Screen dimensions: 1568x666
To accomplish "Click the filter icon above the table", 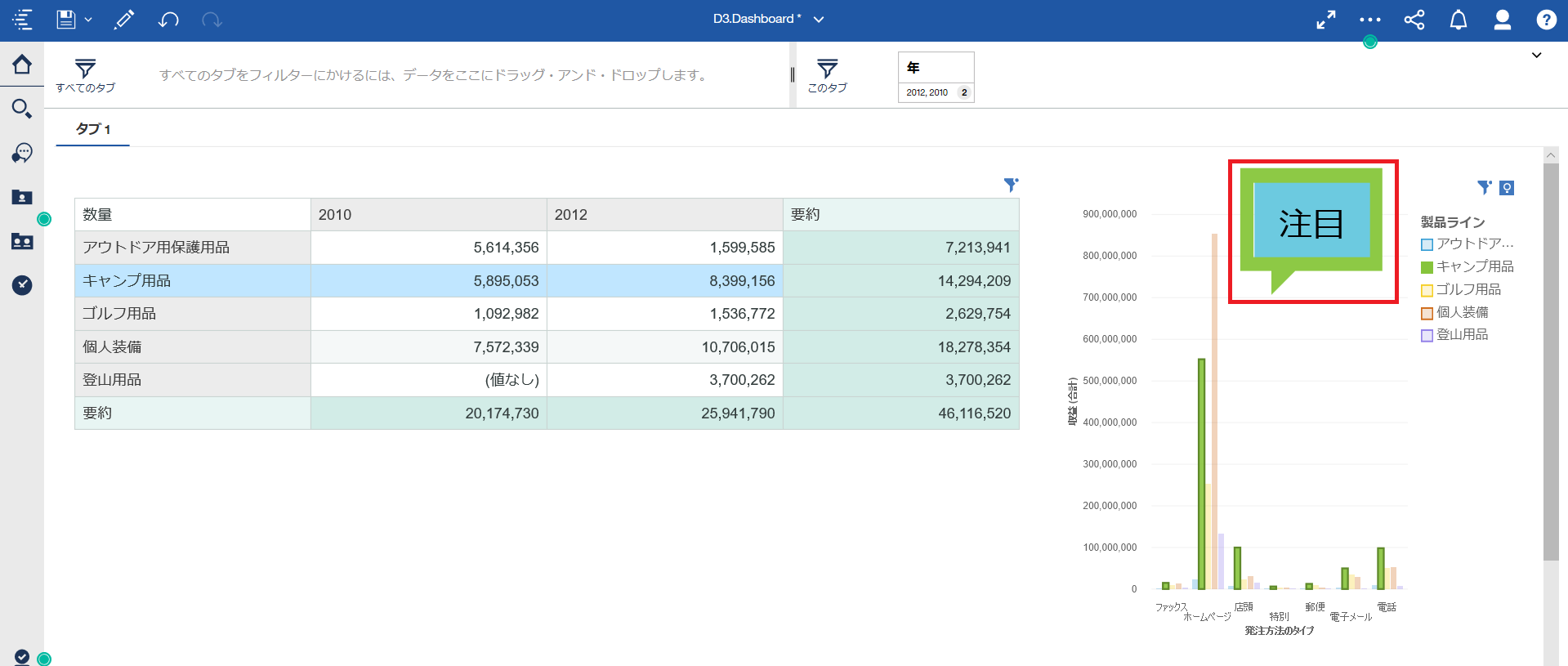I will pyautogui.click(x=1011, y=185).
